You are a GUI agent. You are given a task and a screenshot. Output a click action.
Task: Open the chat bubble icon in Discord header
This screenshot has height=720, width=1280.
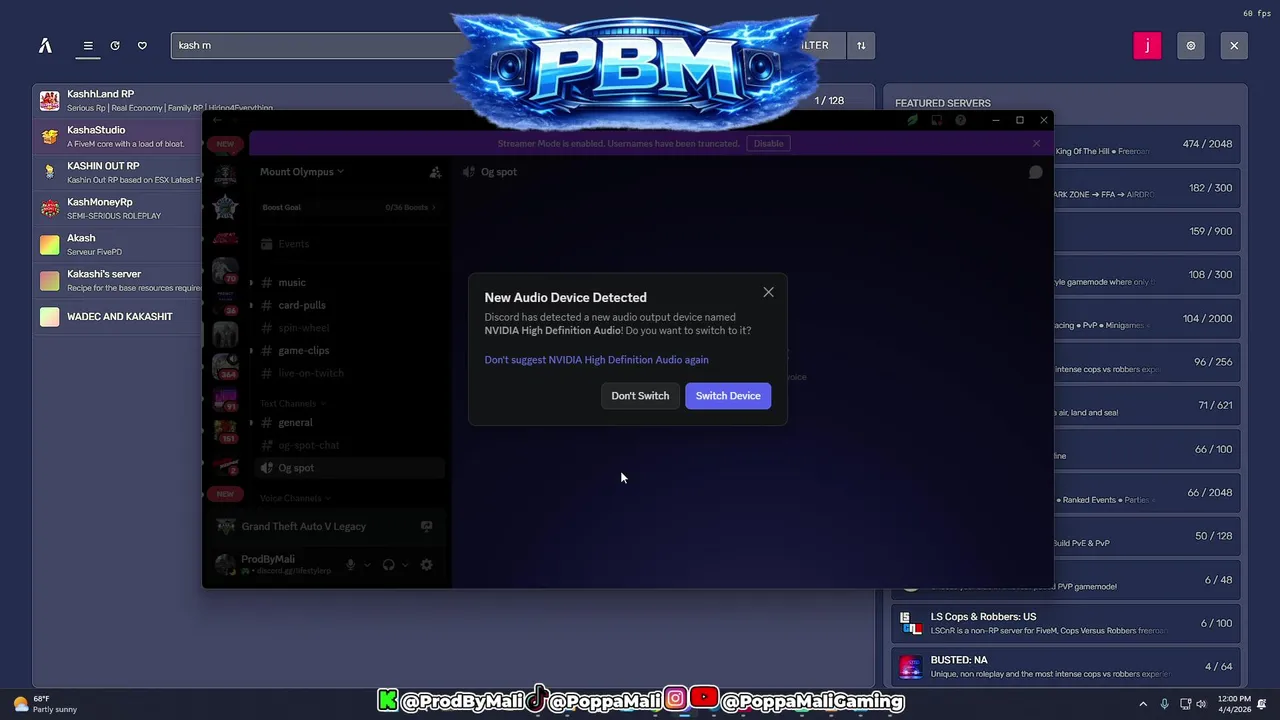click(x=1036, y=172)
